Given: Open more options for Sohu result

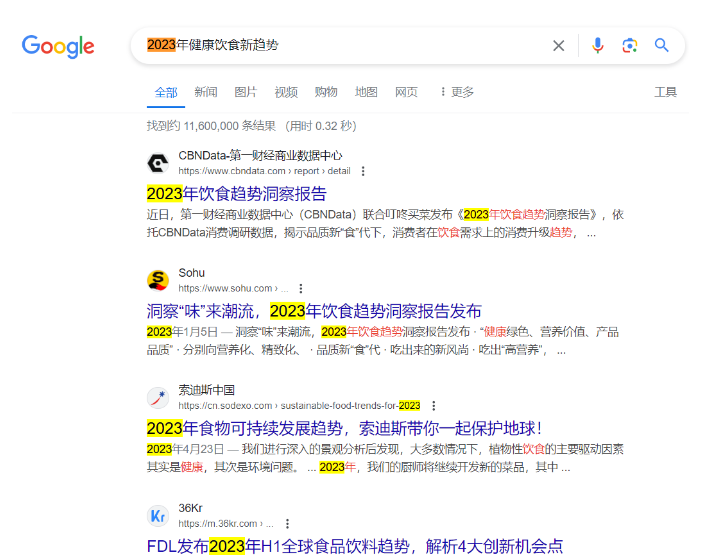Looking at the screenshot, I should coord(300,288).
